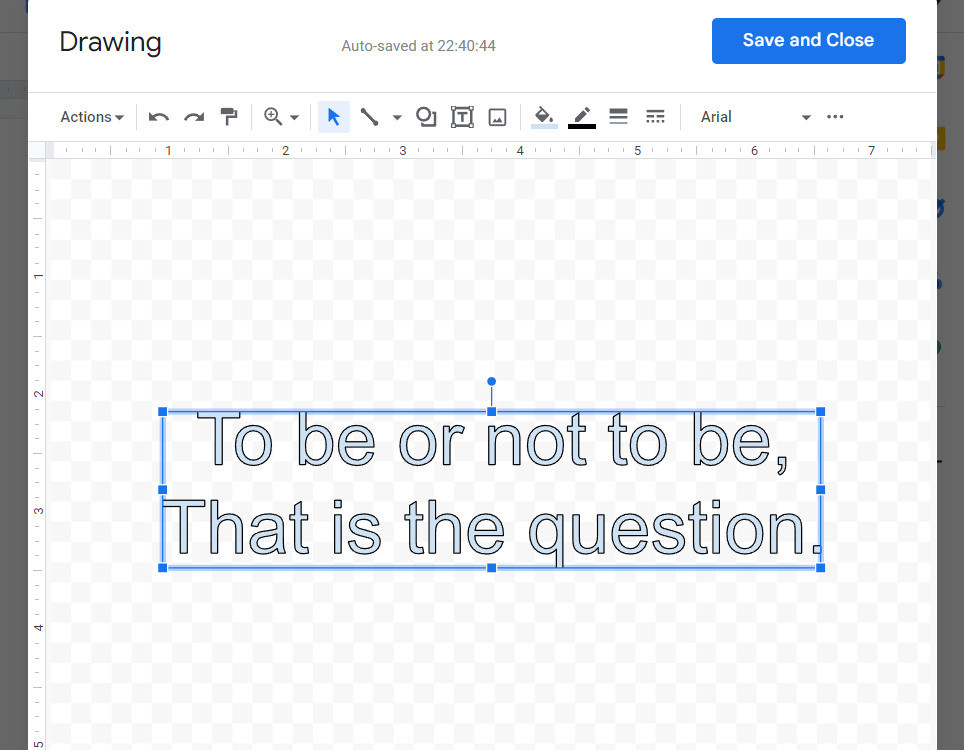Activate the Zoom magnifier tool
Viewport: 964px width, 750px height.
[x=272, y=117]
